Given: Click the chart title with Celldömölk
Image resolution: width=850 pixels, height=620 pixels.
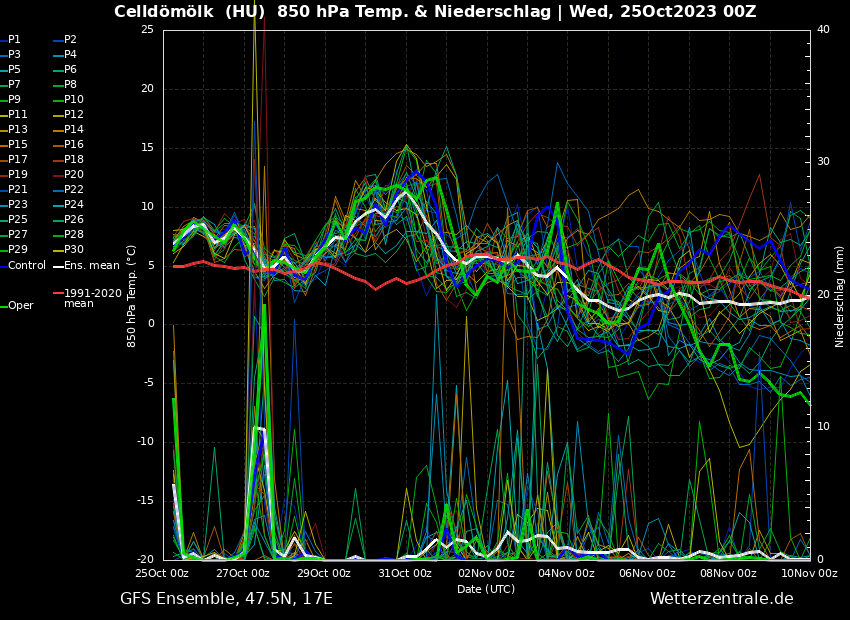Looking at the screenshot, I should [x=435, y=12].
